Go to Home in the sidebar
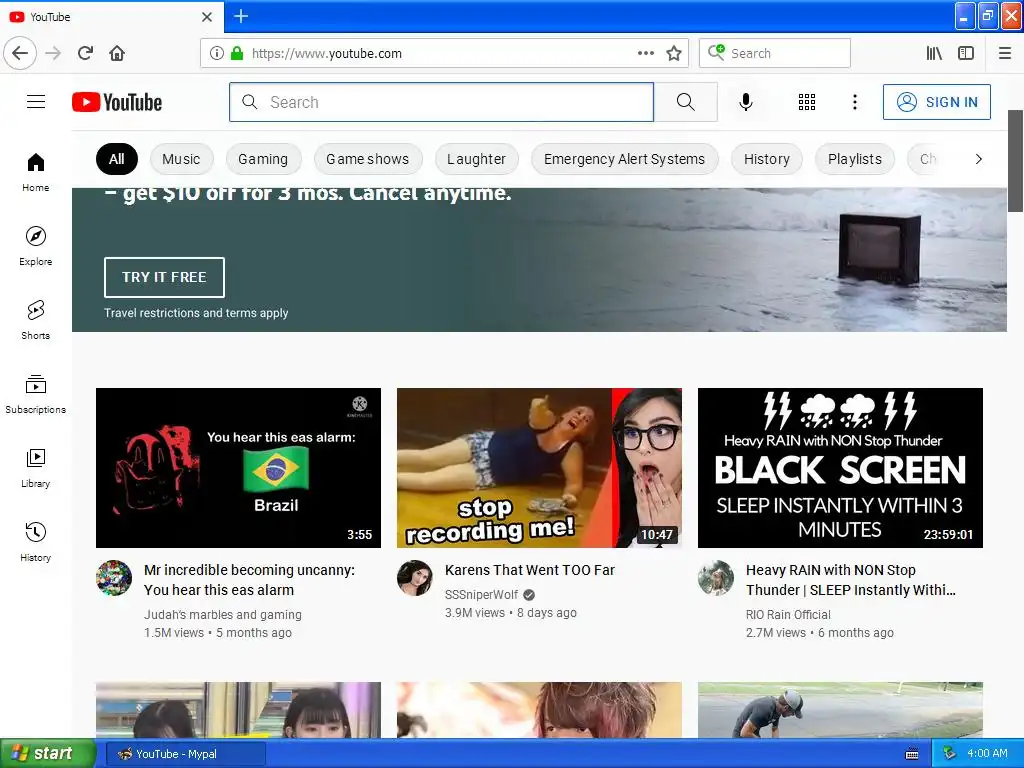The height and width of the screenshot is (768, 1024). pyautogui.click(x=36, y=172)
